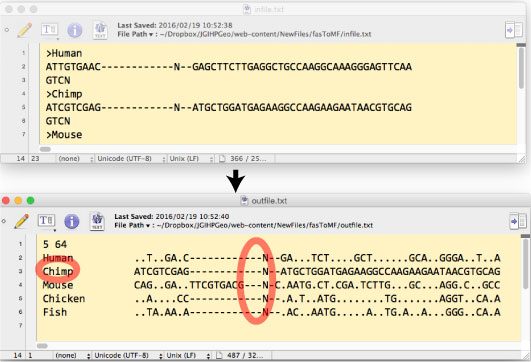Click the blue info icon in outfile.txt window
531x362 pixels.
tap(71, 221)
